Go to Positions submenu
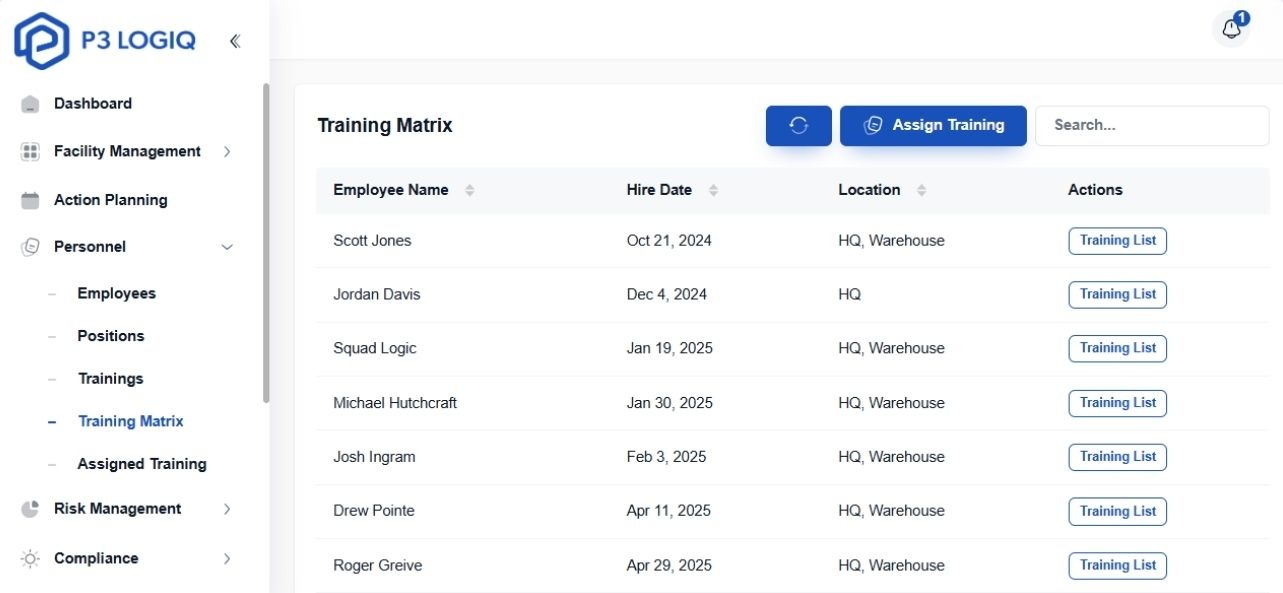The image size is (1283, 593). pos(111,336)
